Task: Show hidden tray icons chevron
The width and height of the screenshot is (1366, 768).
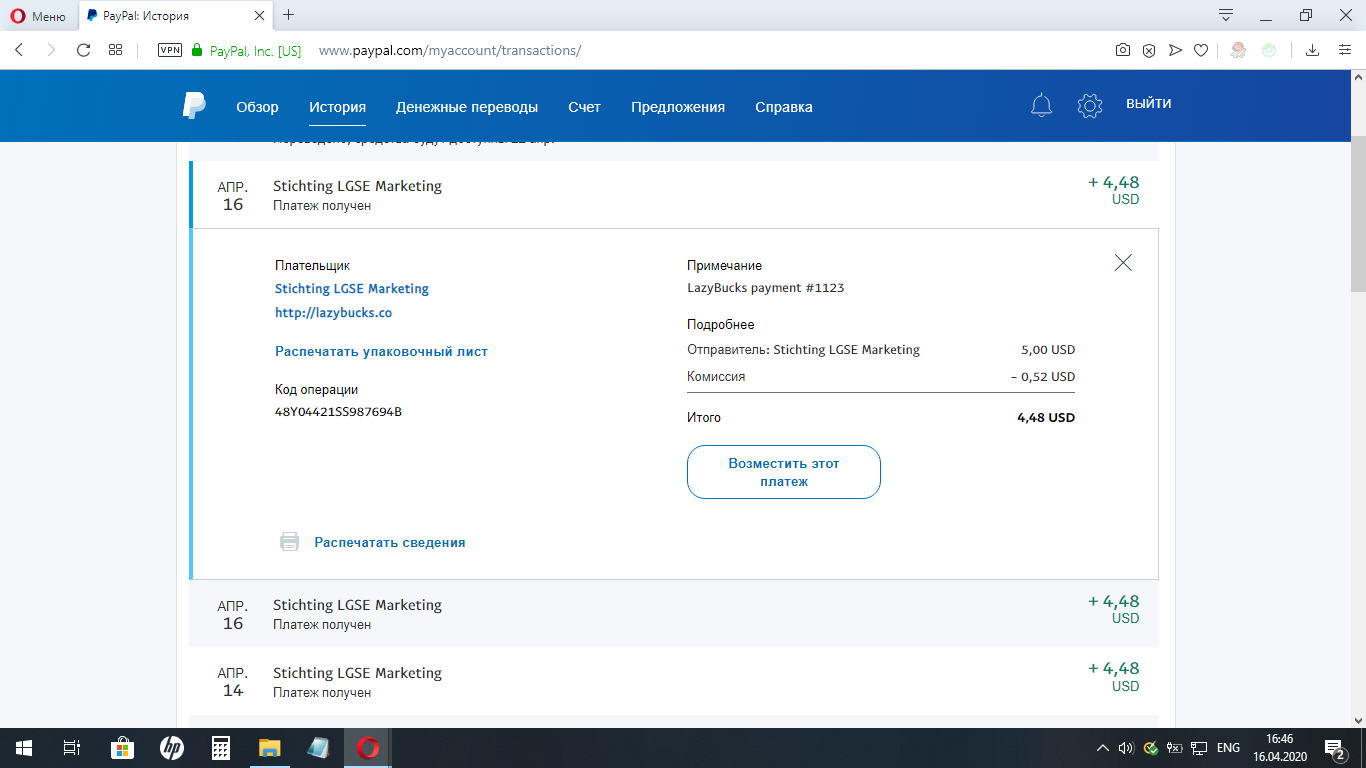Action: pos(1103,748)
